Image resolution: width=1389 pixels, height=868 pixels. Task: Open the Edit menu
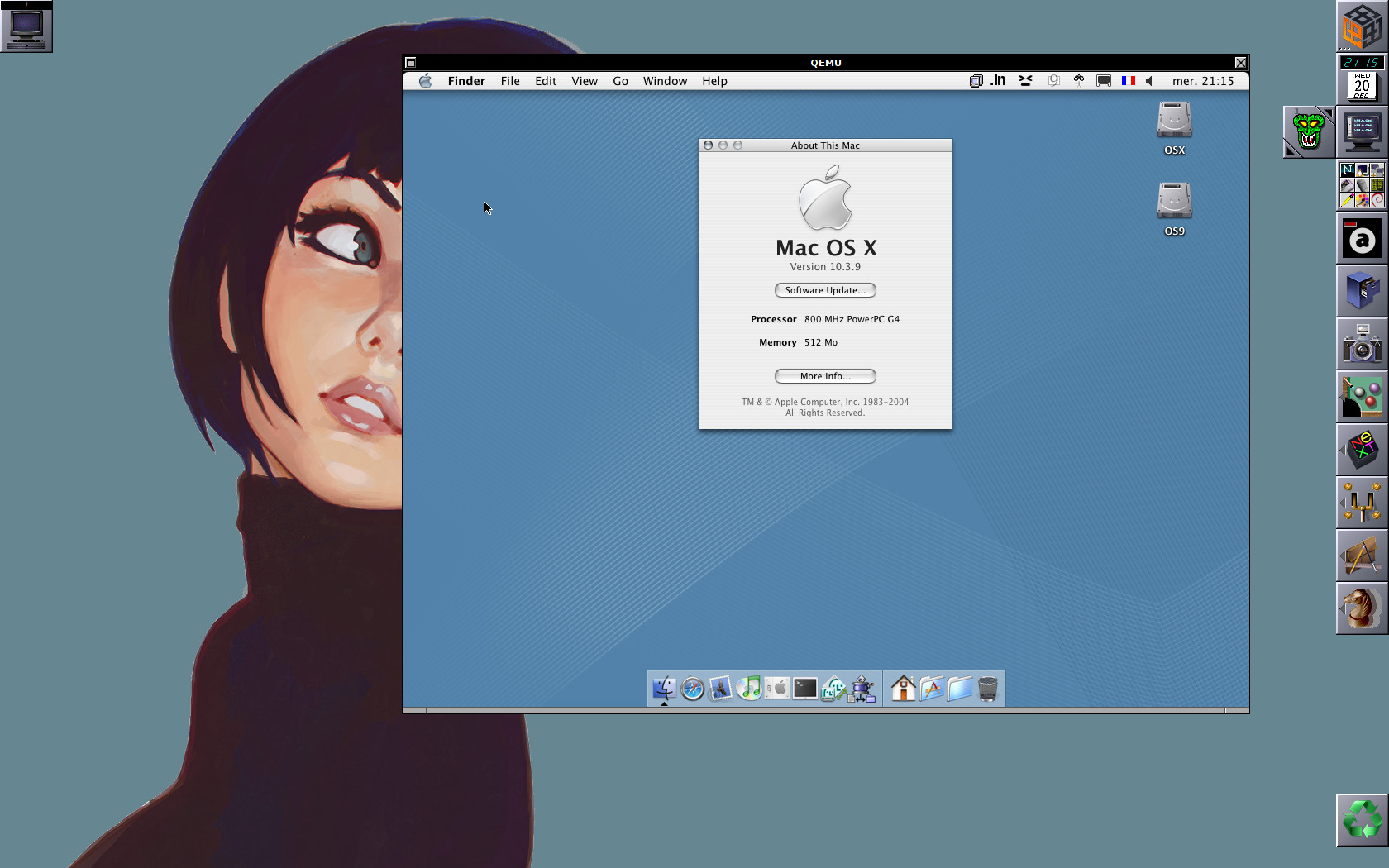(x=546, y=81)
